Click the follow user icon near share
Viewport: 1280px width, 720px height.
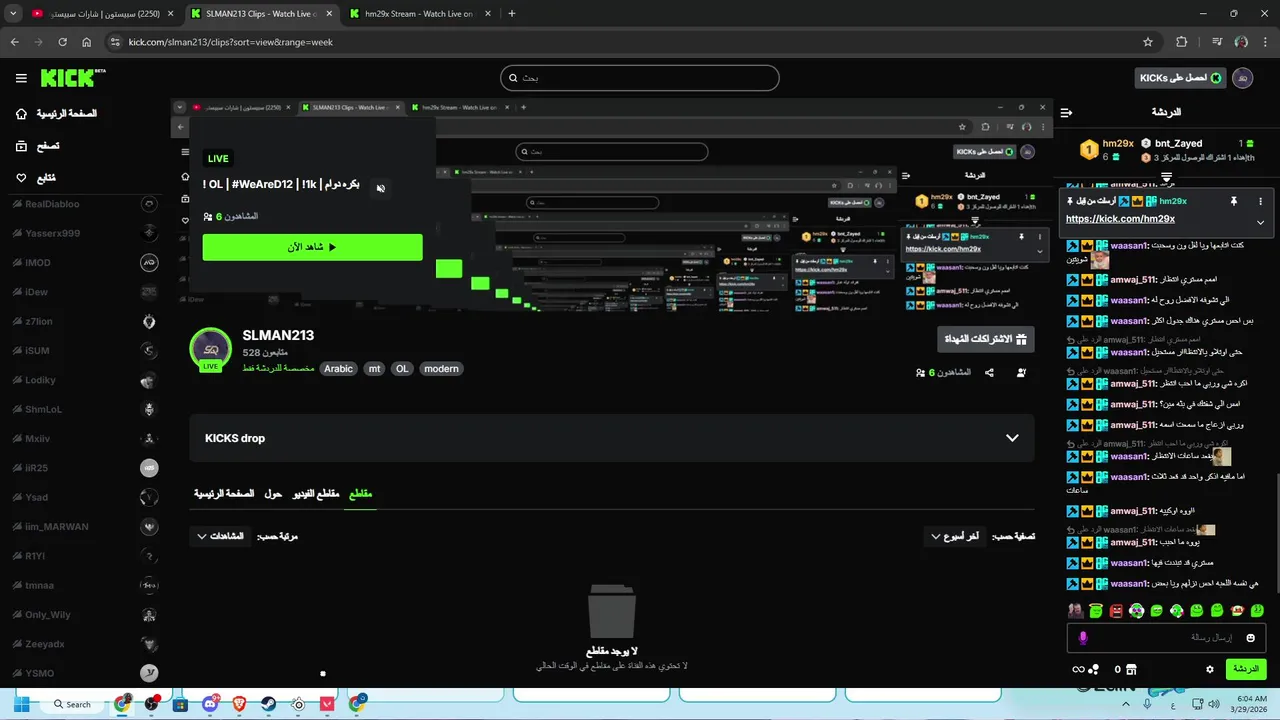1021,372
